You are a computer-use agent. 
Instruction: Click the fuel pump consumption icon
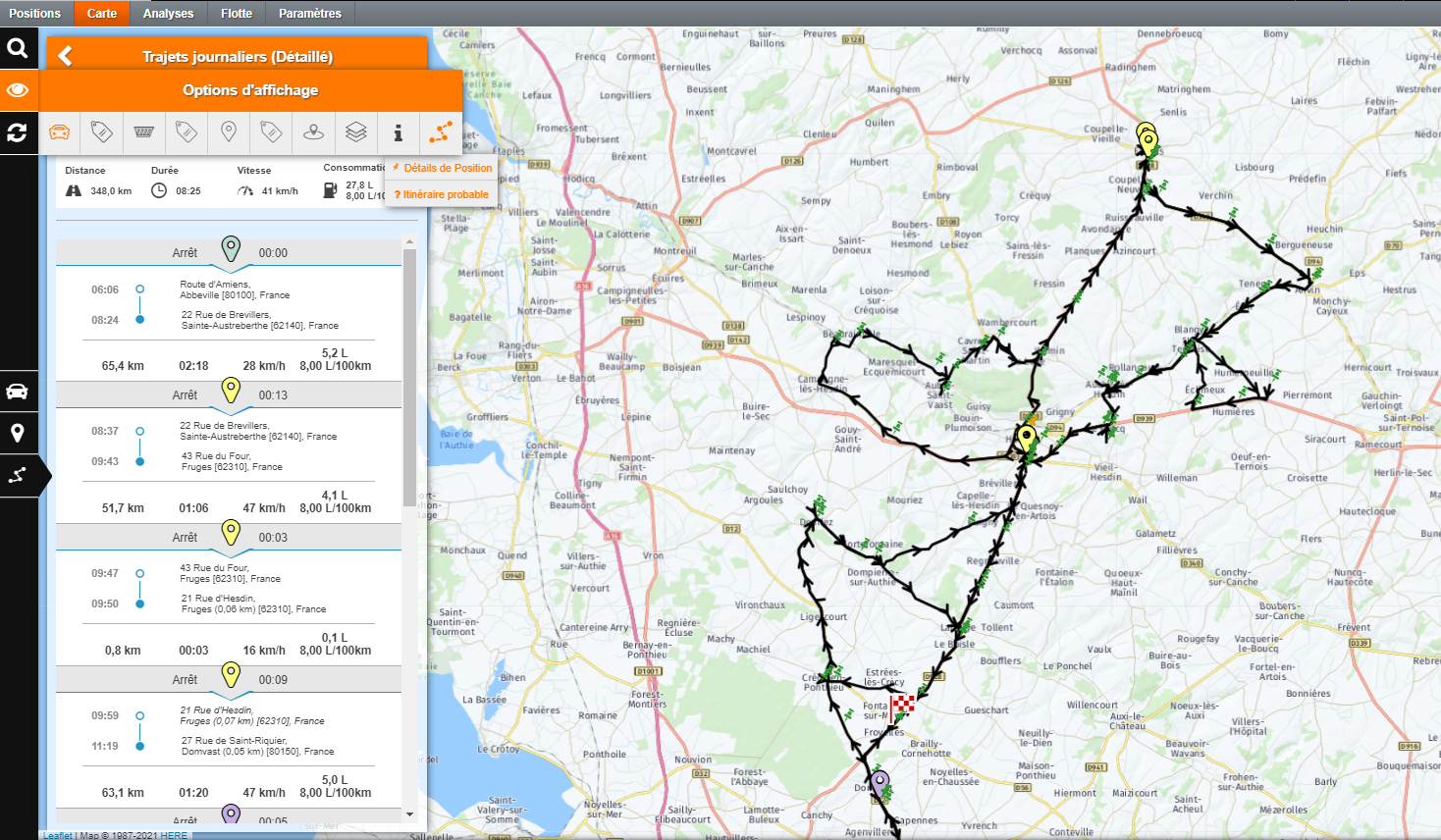click(330, 190)
